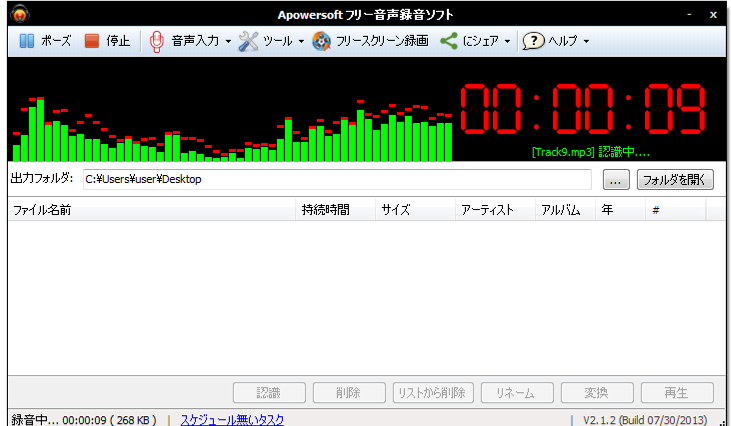Click the 停止 label to stop recording
This screenshot has width=731, height=426.
pos(118,41)
